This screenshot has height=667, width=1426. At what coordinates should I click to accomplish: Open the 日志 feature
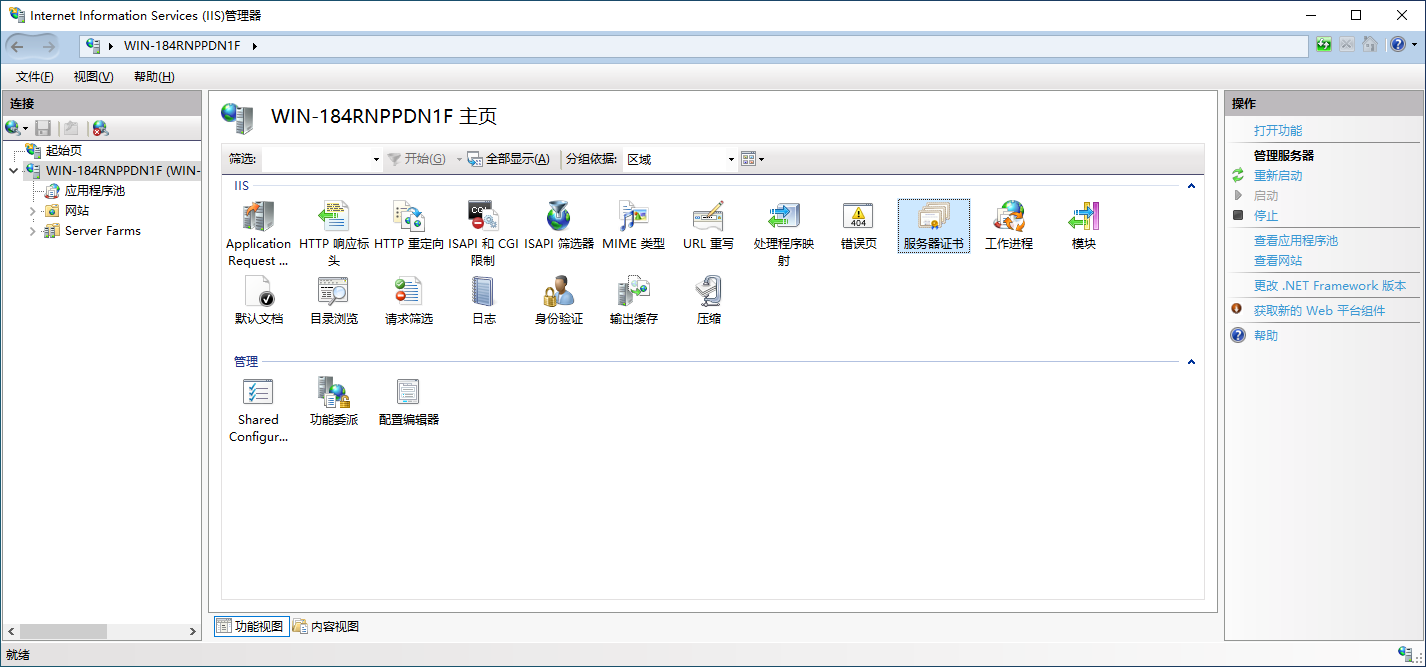pos(484,301)
